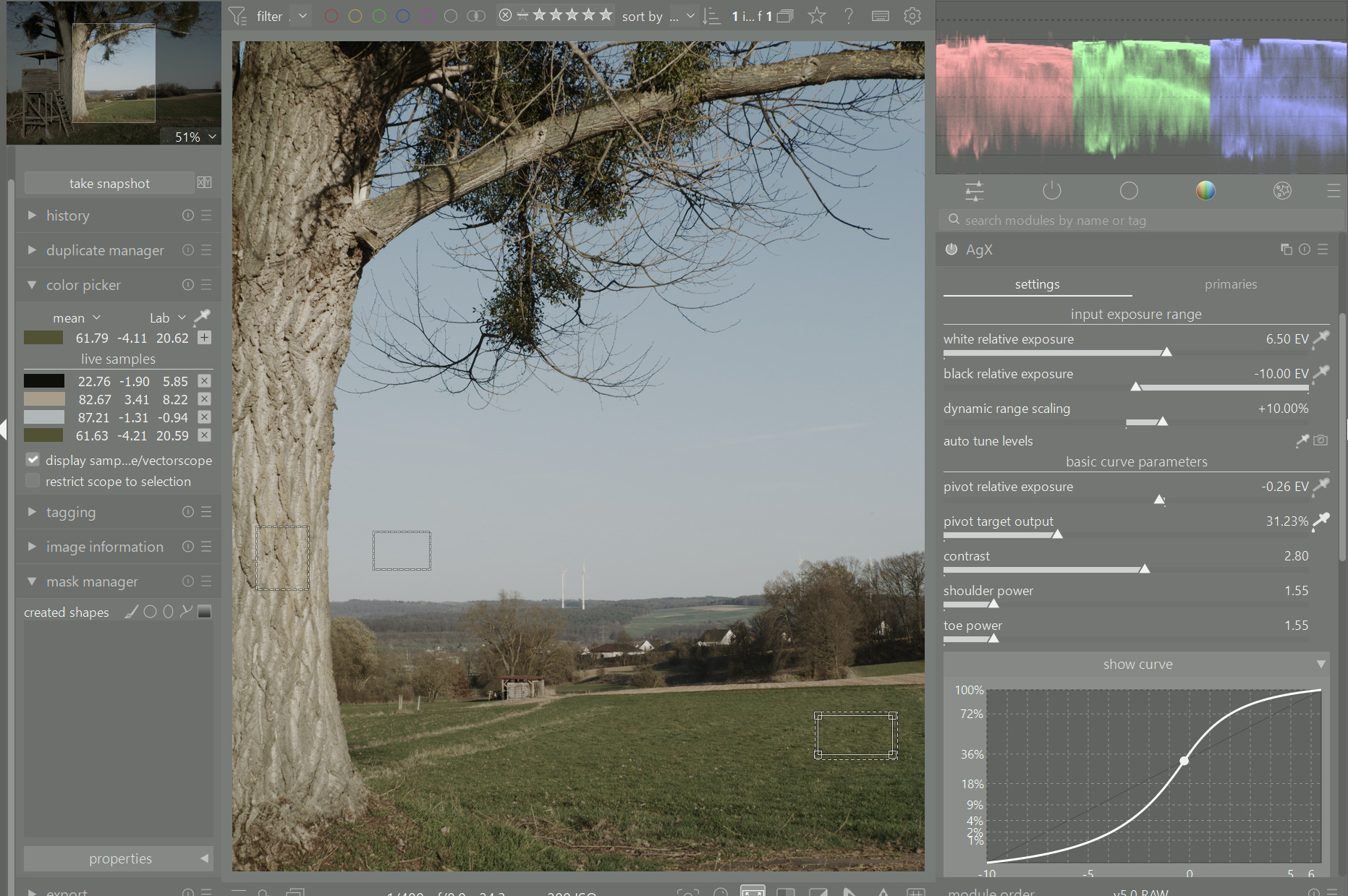Open the AgX presets menu icon
1348x896 pixels.
click(x=1323, y=249)
